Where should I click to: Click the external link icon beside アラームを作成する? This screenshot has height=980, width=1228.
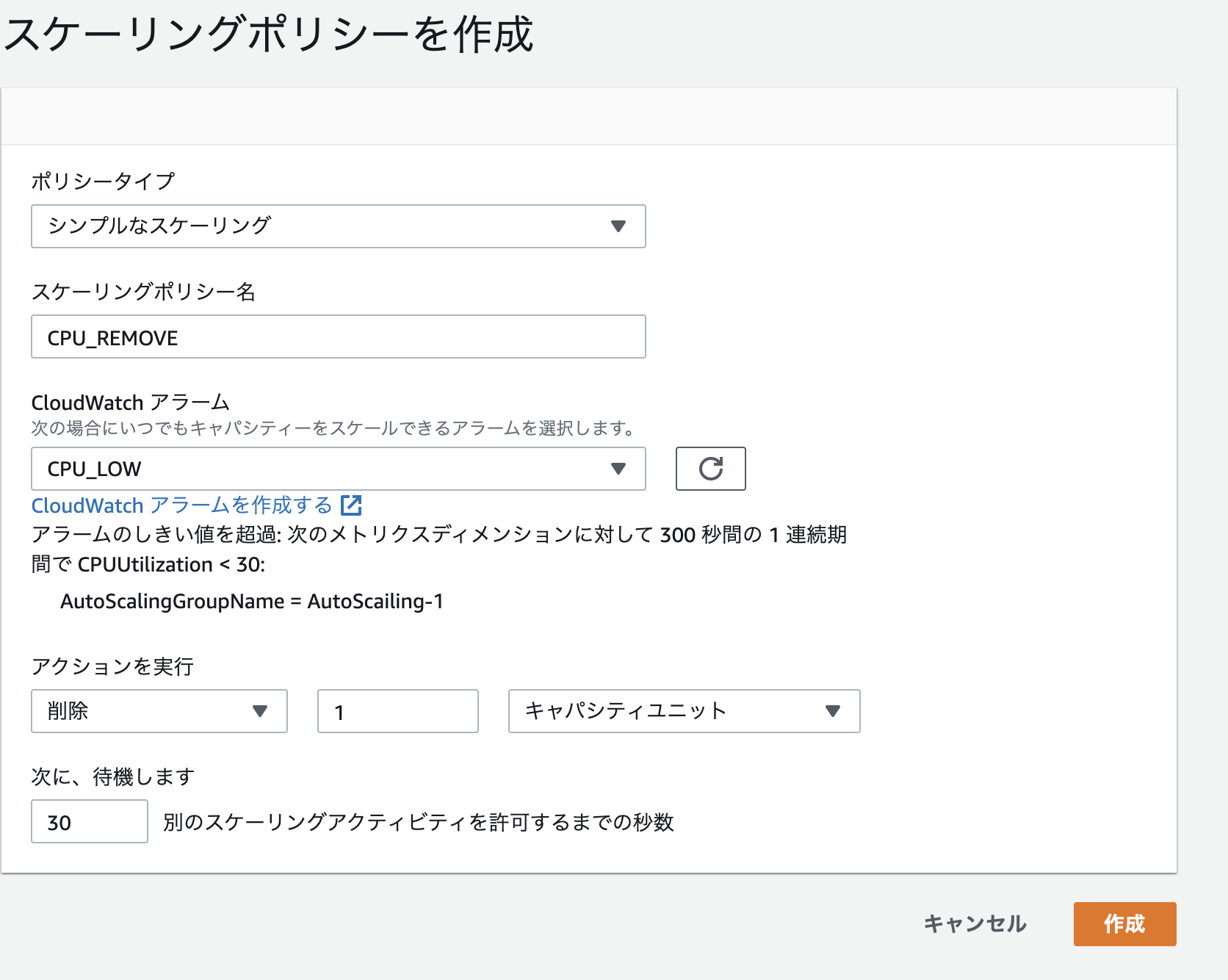353,505
